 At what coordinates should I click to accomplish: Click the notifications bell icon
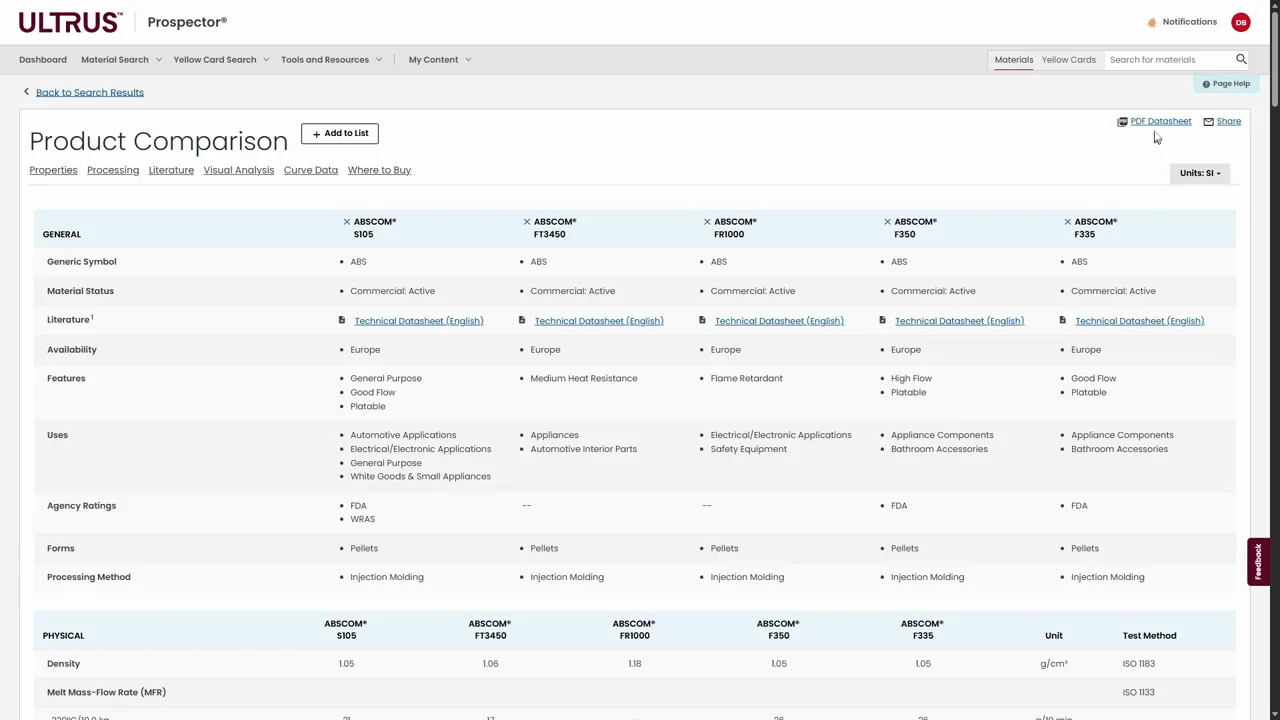point(1152,22)
